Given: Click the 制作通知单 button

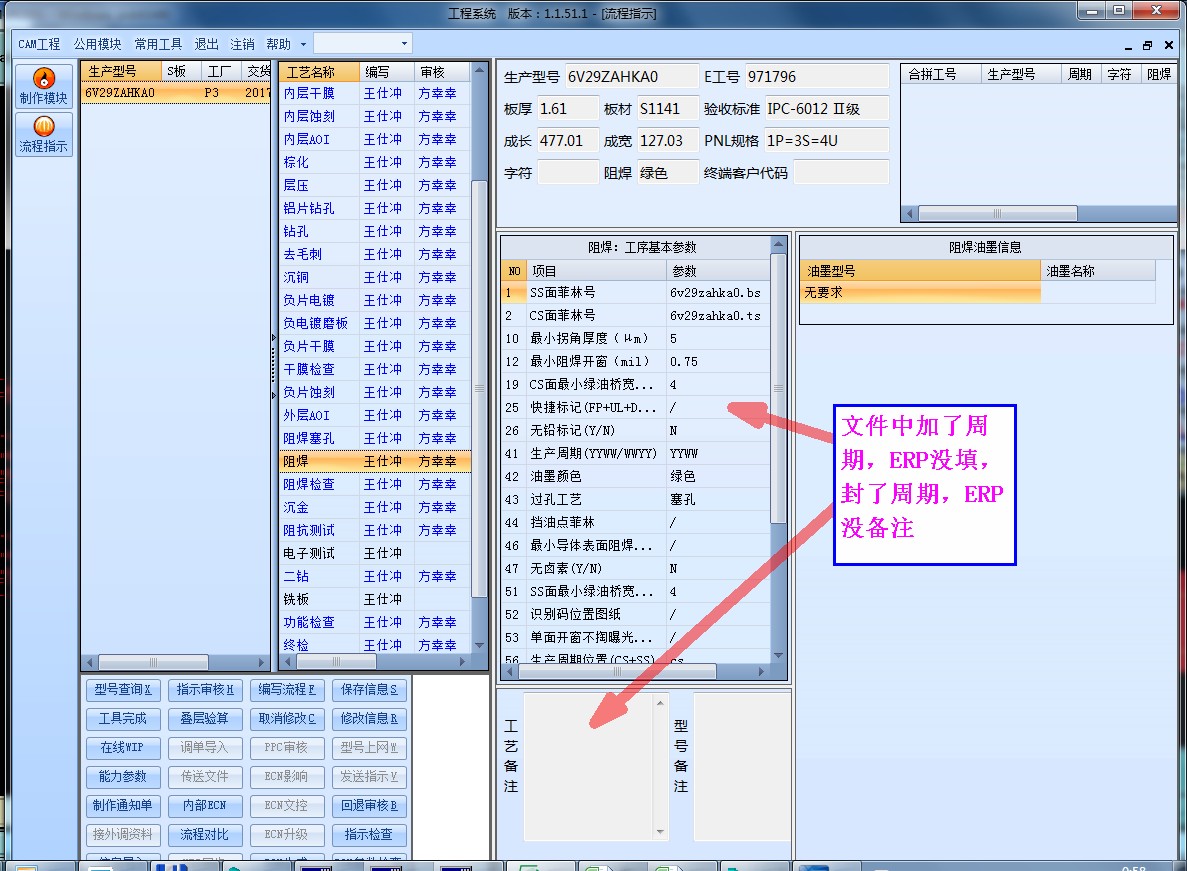Looking at the screenshot, I should (x=123, y=805).
